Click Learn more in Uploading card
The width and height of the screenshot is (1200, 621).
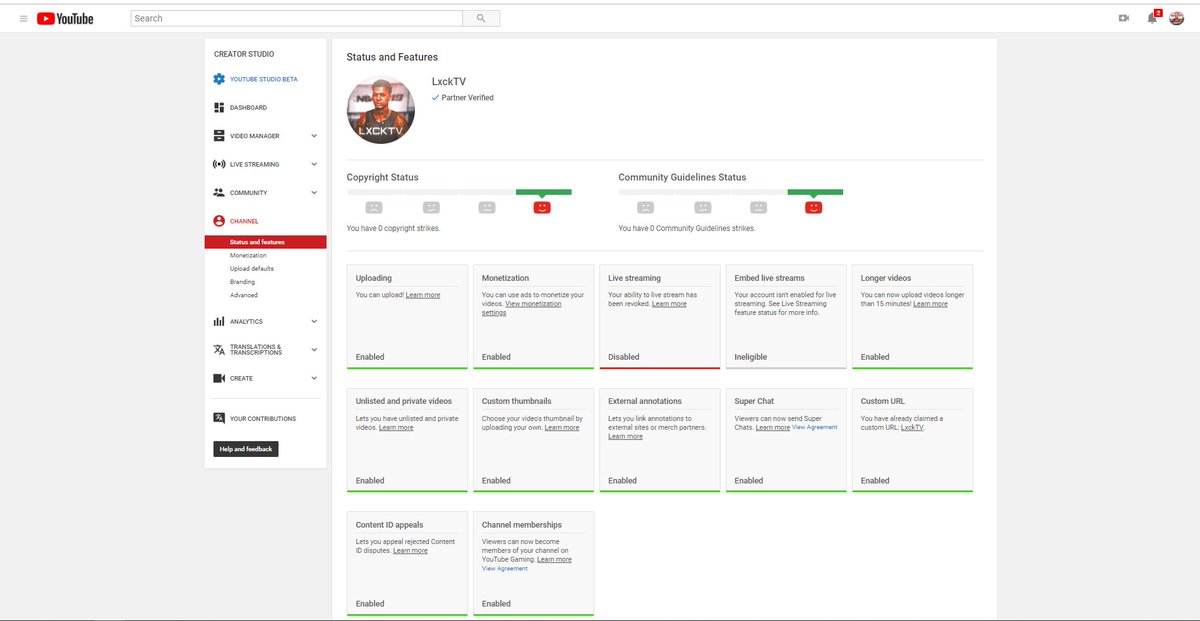coord(423,295)
